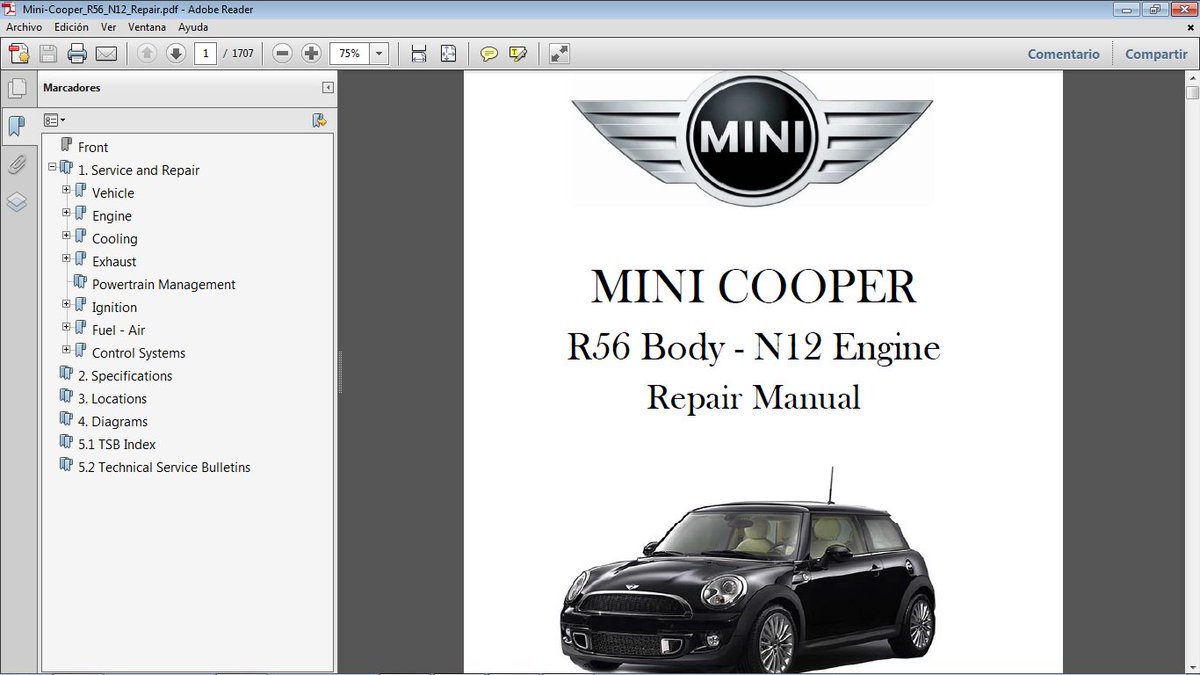The width and height of the screenshot is (1200, 675).
Task: Expand the Ignition bookmark node
Action: 66,304
